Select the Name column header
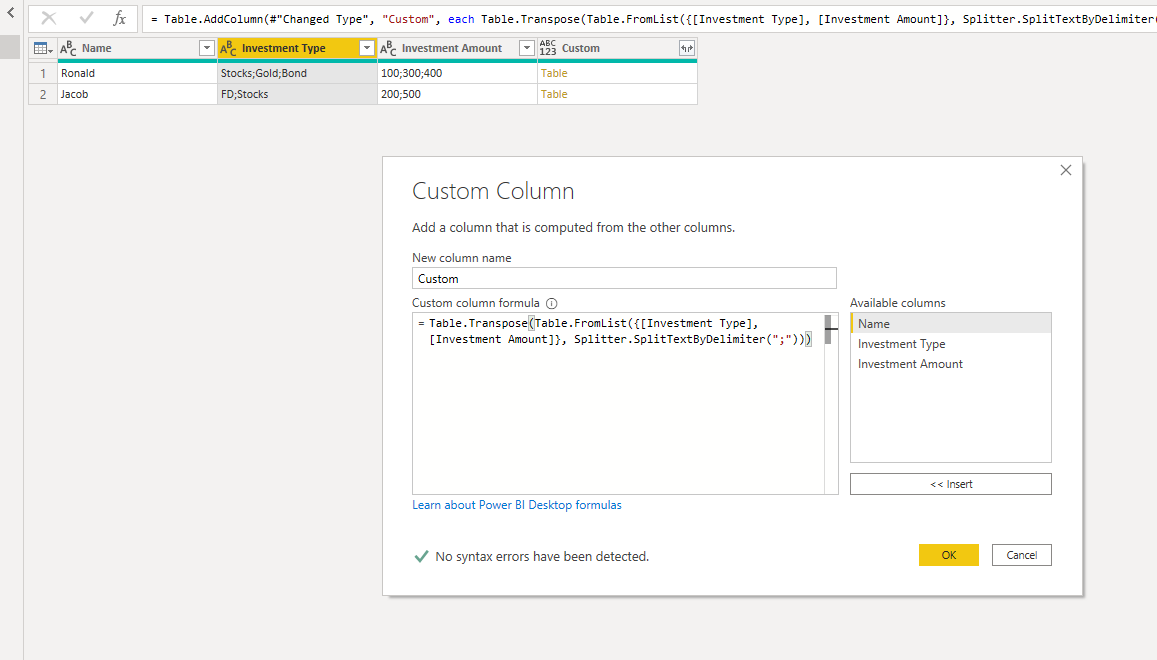This screenshot has width=1157, height=660. [137, 48]
